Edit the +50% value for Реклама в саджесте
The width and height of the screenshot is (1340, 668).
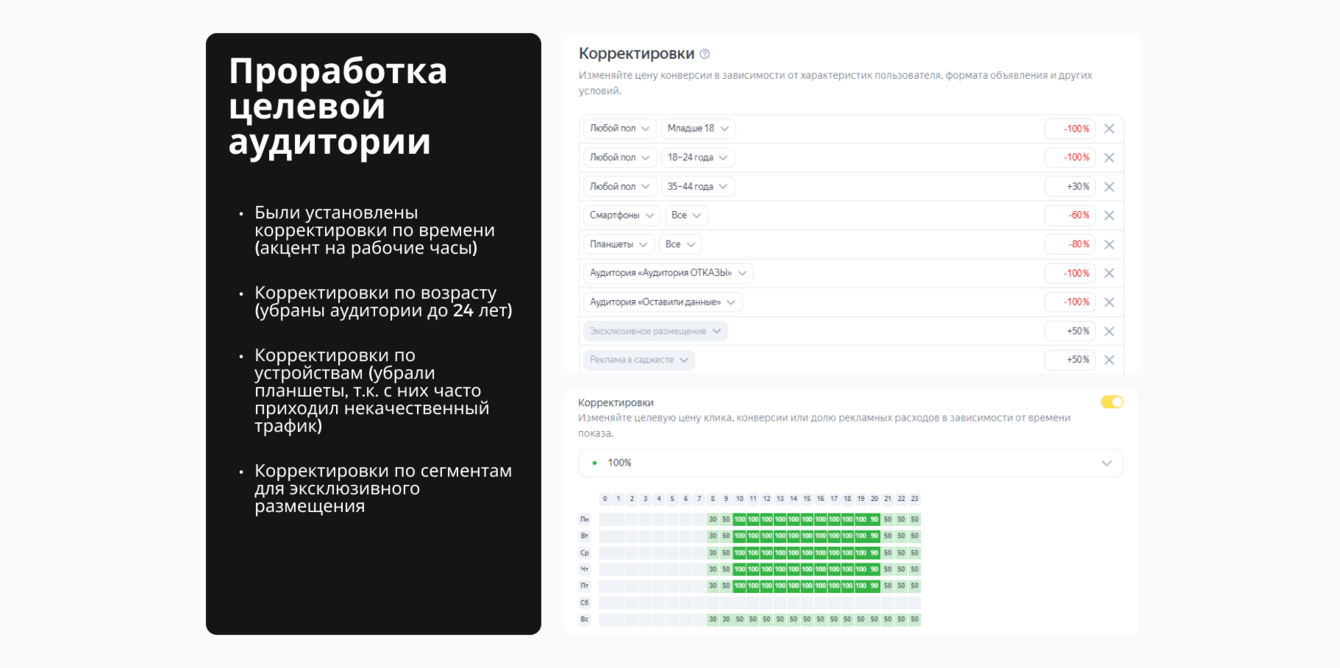pyautogui.click(x=1070, y=360)
